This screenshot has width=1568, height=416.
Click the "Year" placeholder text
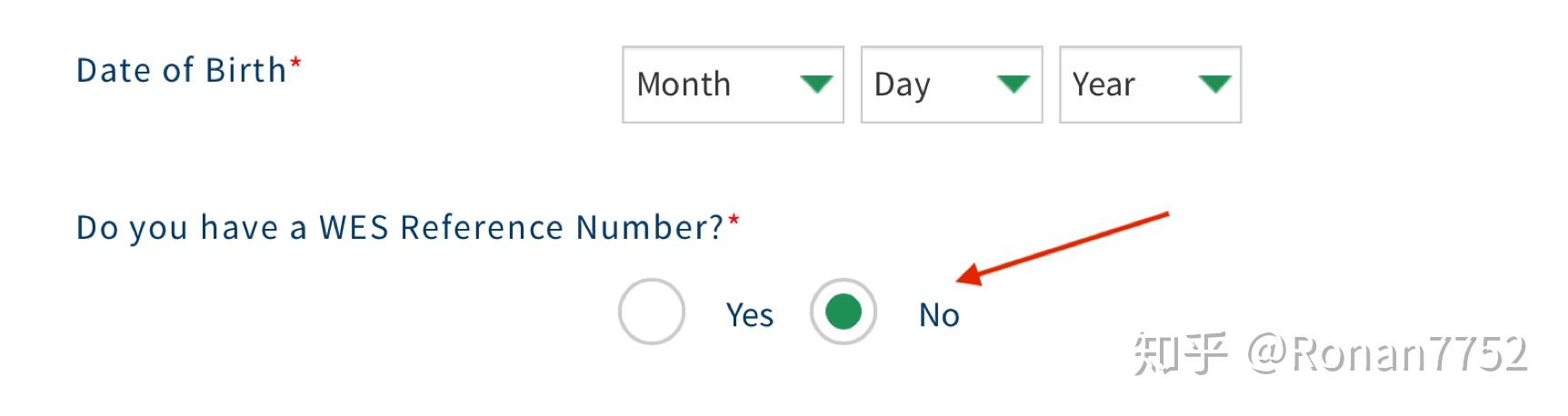point(1104,84)
